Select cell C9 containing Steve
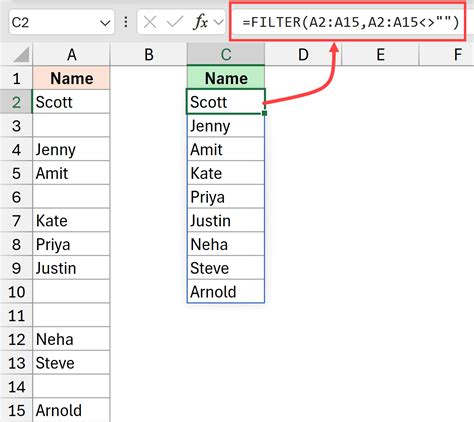Screen dimensions: 474x422 tap(226, 268)
